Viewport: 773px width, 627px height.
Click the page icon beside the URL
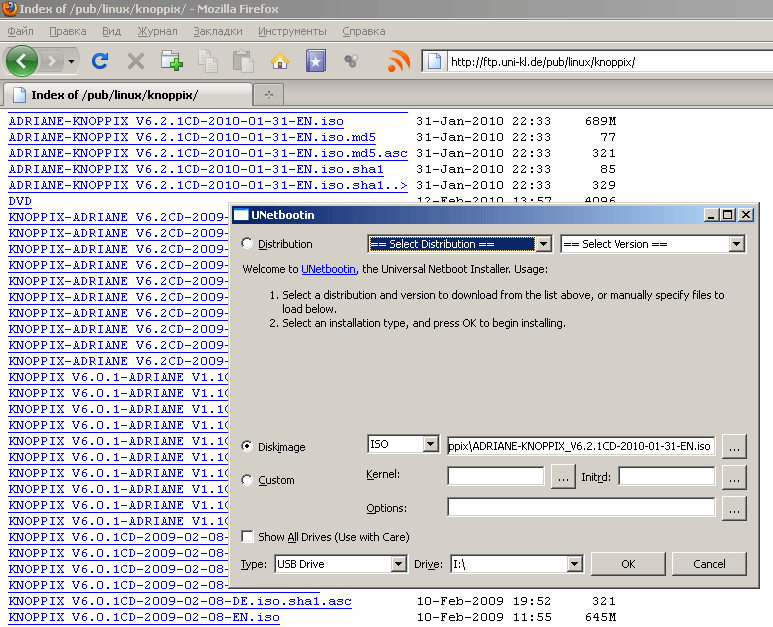[x=434, y=62]
